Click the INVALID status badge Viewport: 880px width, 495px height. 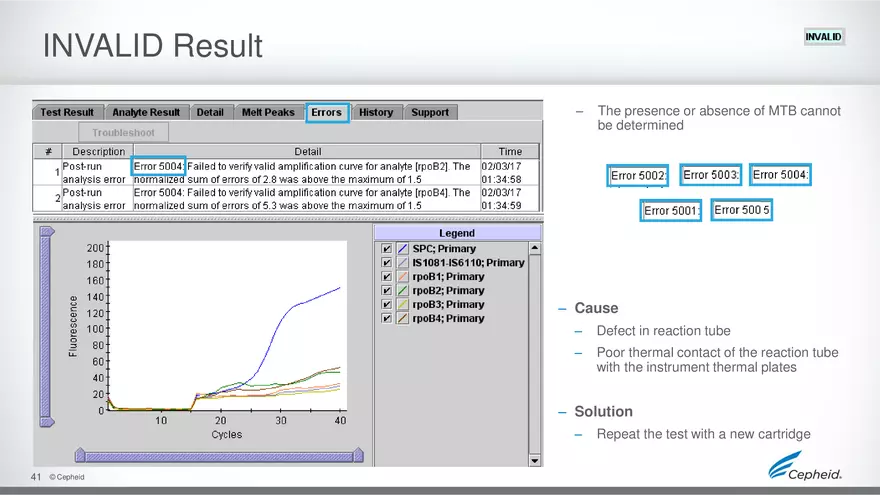pyautogui.click(x=824, y=37)
